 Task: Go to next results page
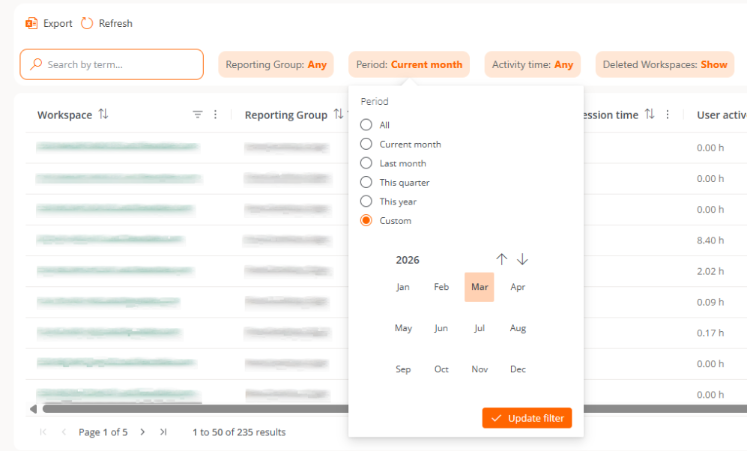[142, 432]
